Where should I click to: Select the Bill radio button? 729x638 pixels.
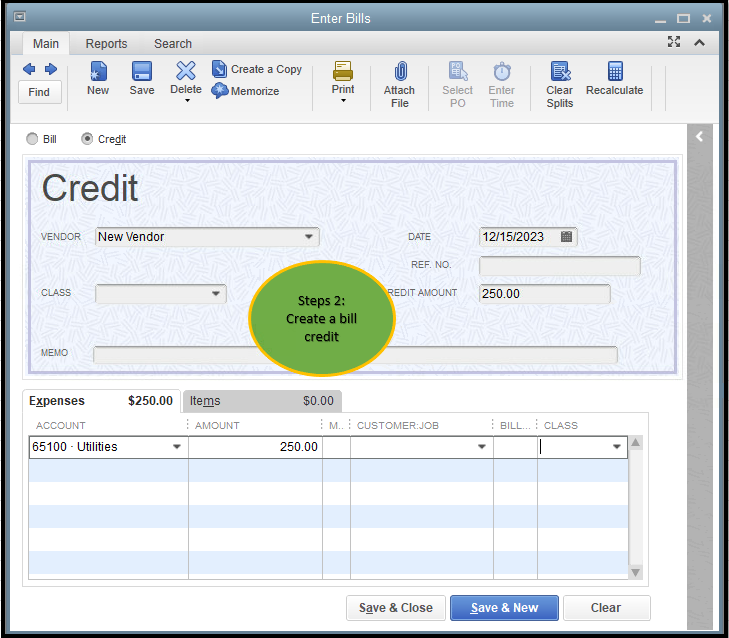(x=32, y=139)
